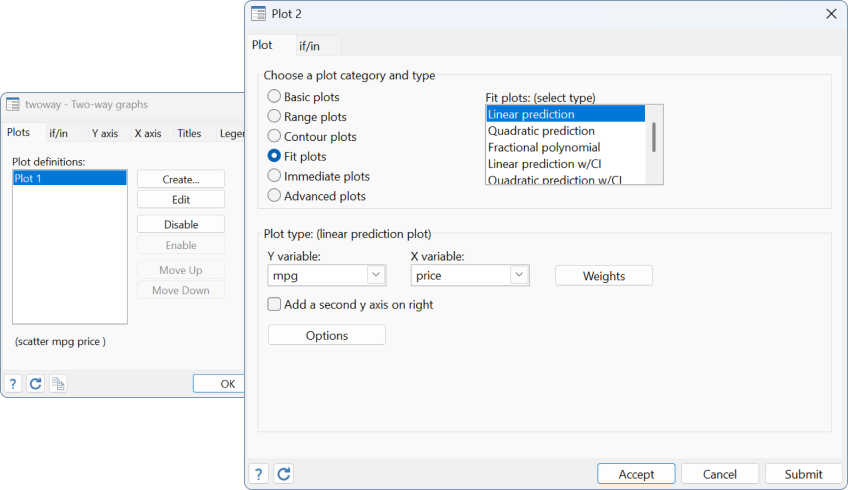Select the Basic plots radio button

coord(275,97)
